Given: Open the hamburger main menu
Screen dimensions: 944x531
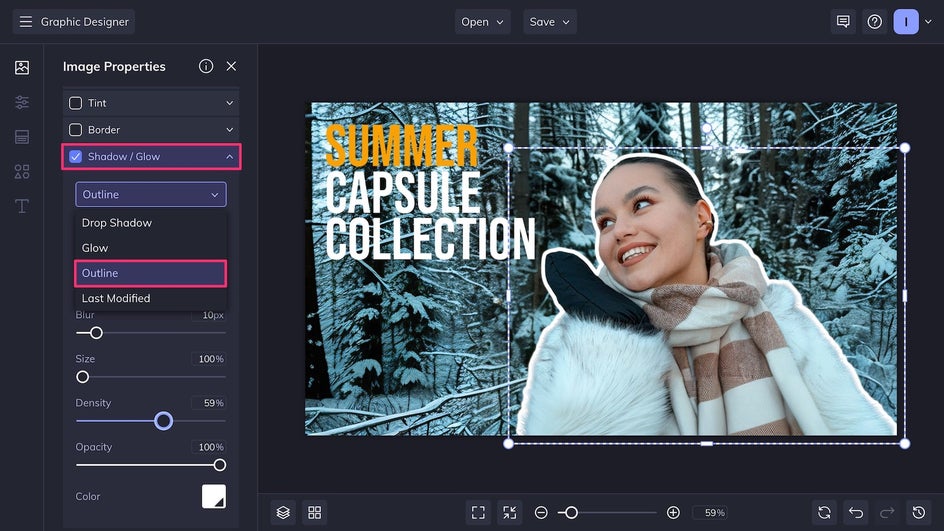Looking at the screenshot, I should tap(25, 22).
